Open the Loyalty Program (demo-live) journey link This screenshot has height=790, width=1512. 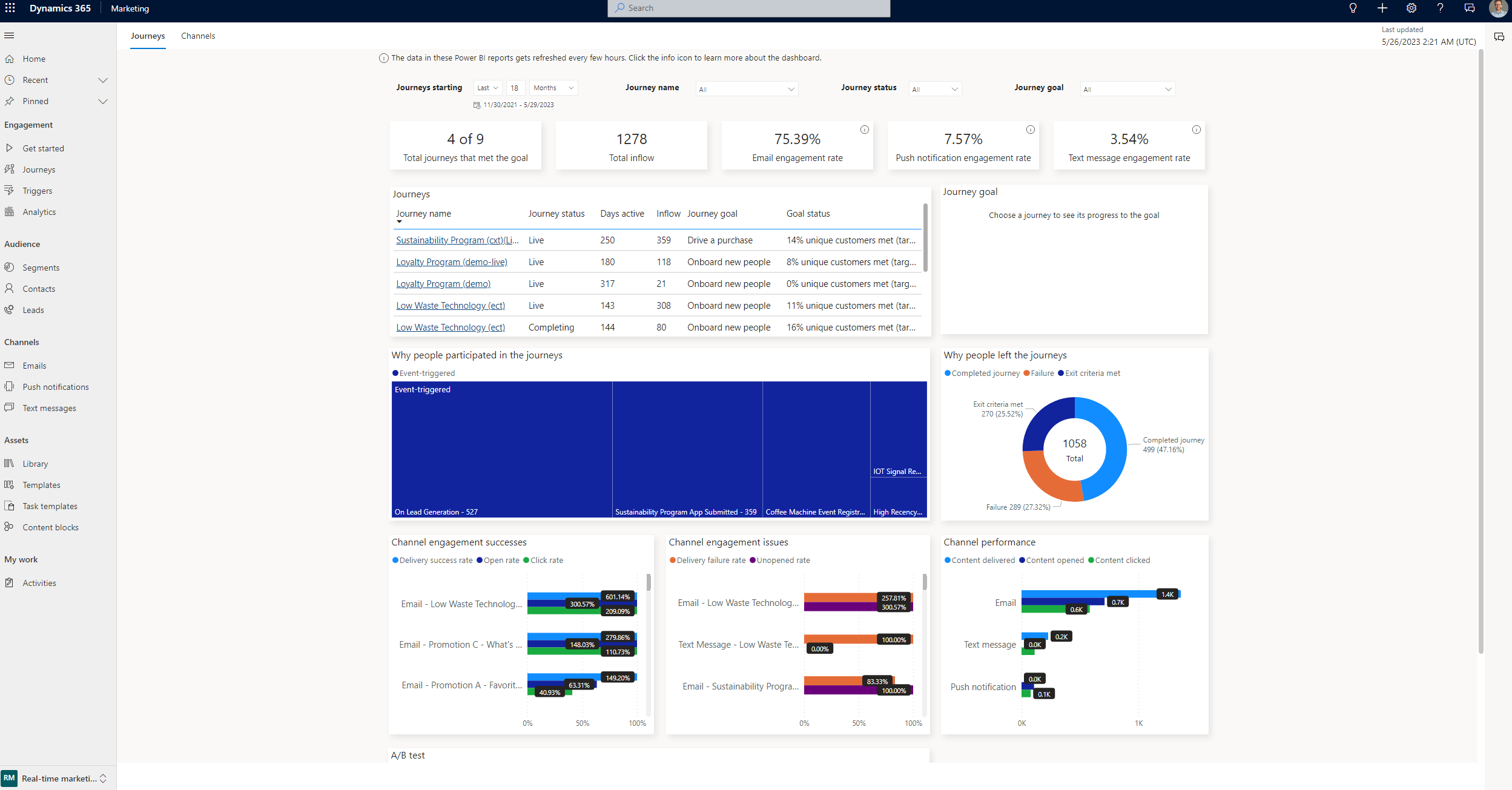click(x=451, y=262)
